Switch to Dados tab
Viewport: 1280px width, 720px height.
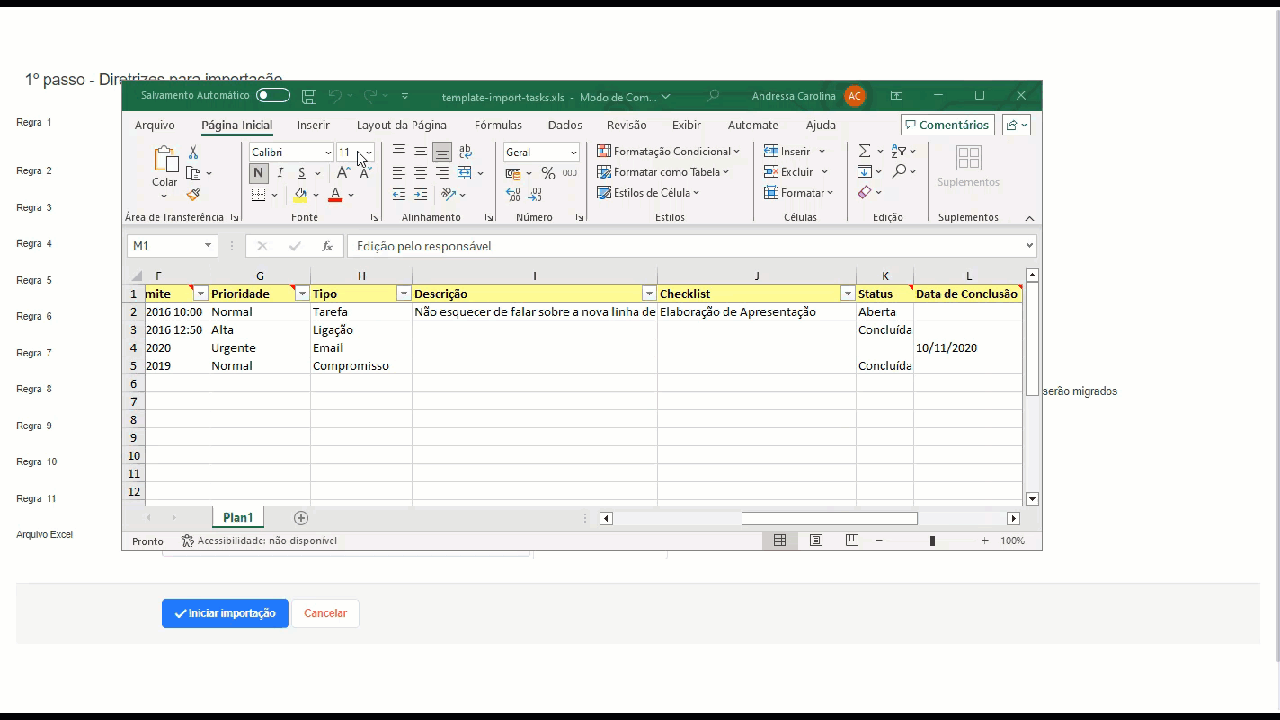(x=565, y=125)
